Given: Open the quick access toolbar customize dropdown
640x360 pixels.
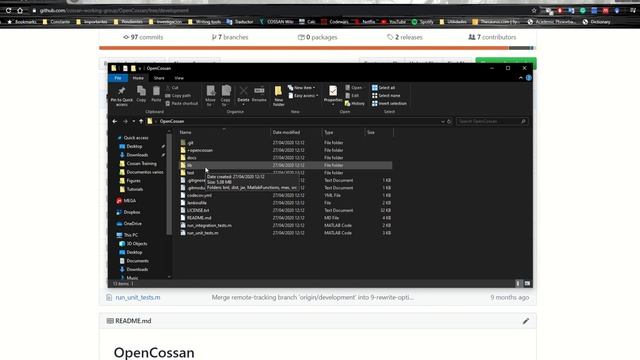Looking at the screenshot, I should coord(140,68).
